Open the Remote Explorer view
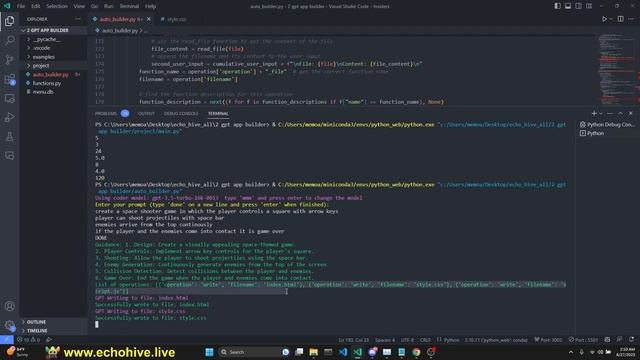 (9, 98)
